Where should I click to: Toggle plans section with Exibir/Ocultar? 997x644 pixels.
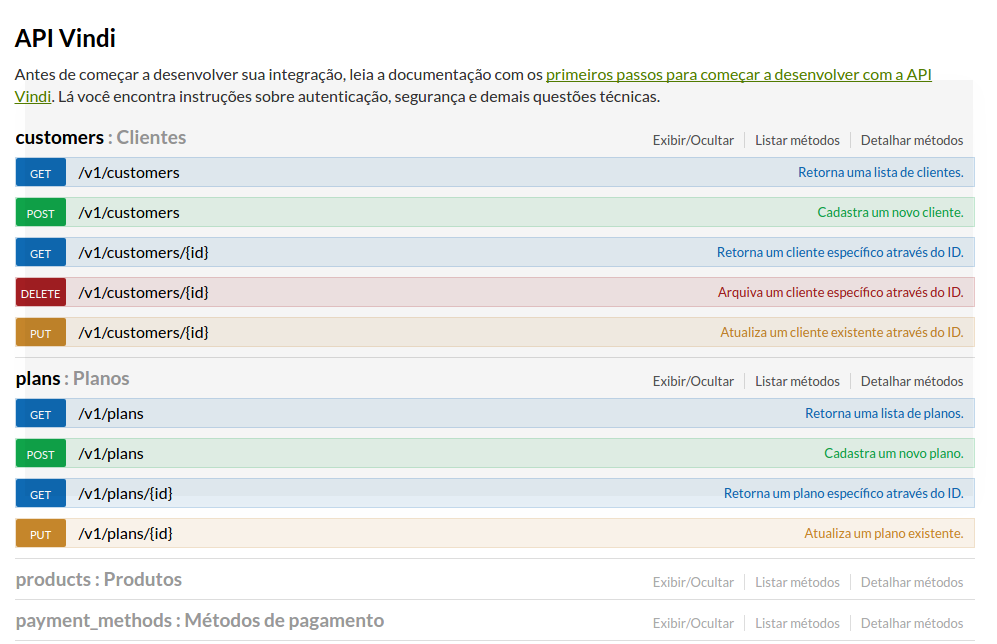click(693, 381)
